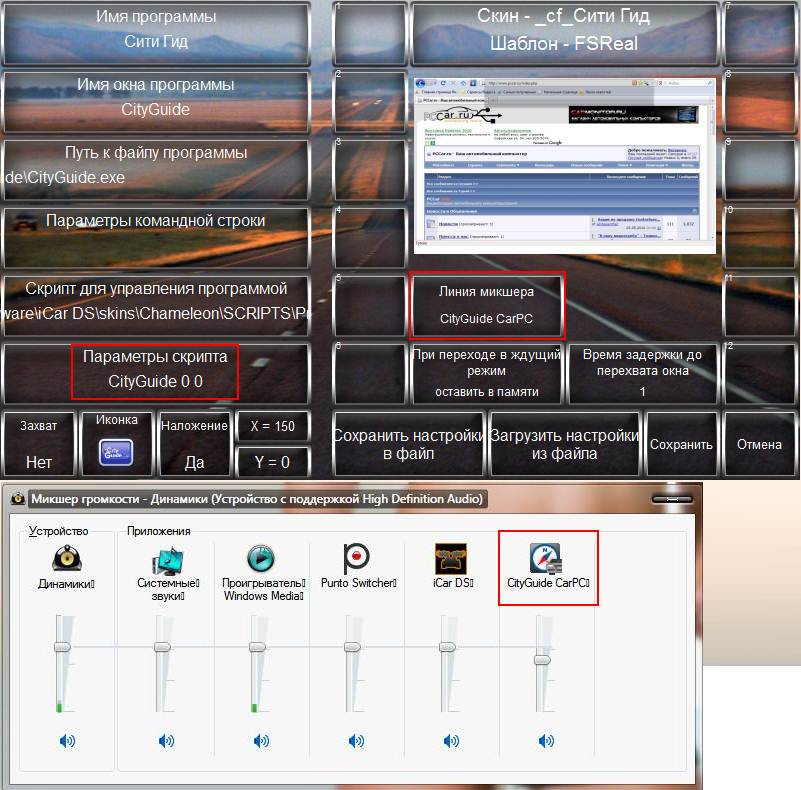This screenshot has width=801, height=790.
Task: Click the Динамики volume slider handle
Action: coord(62,647)
